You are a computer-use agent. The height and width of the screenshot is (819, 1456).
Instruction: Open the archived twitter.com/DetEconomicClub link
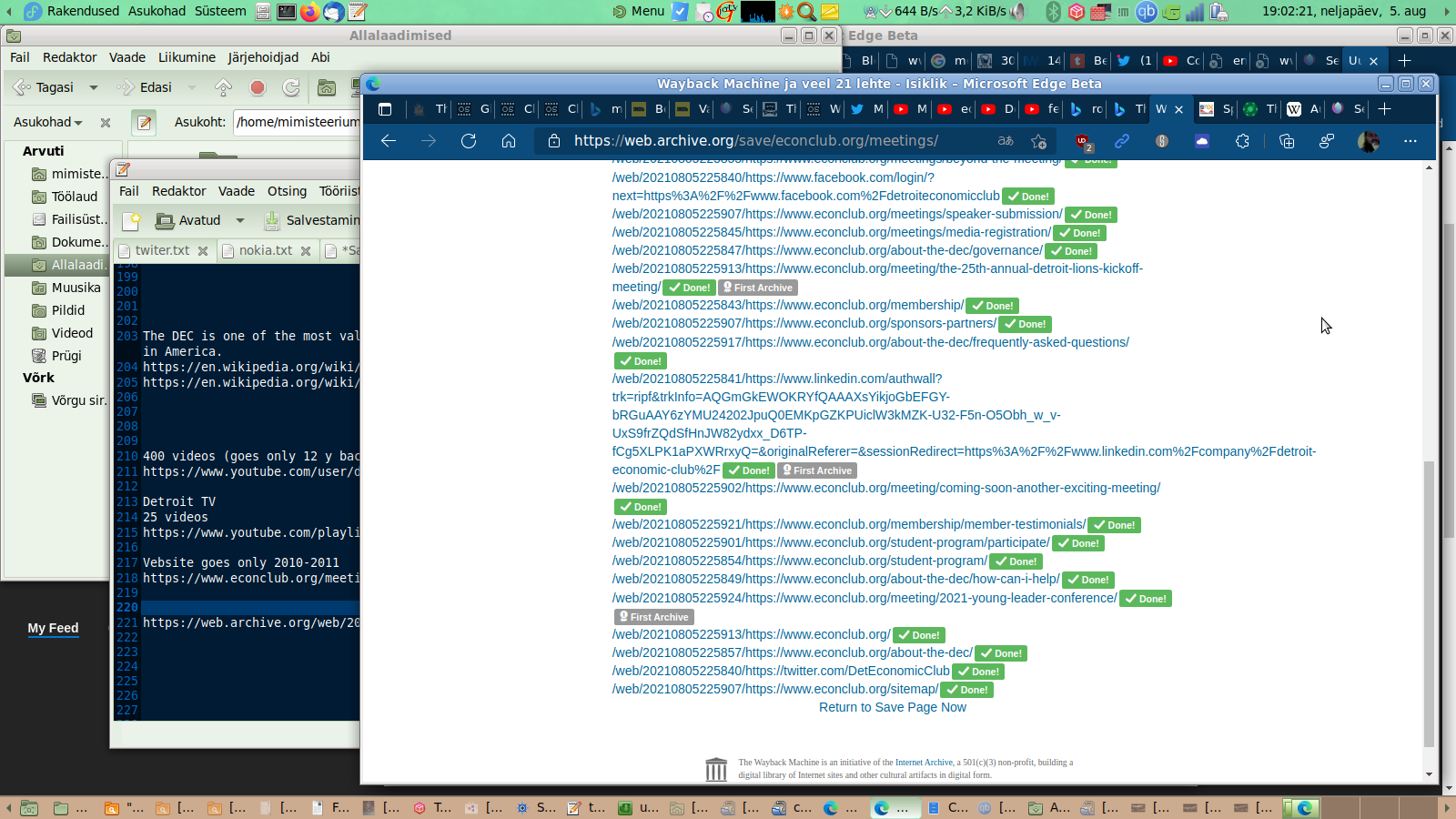pyautogui.click(x=781, y=671)
